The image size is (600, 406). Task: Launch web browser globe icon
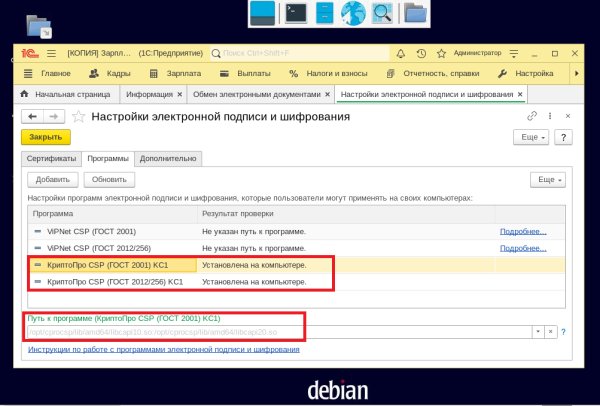point(353,13)
